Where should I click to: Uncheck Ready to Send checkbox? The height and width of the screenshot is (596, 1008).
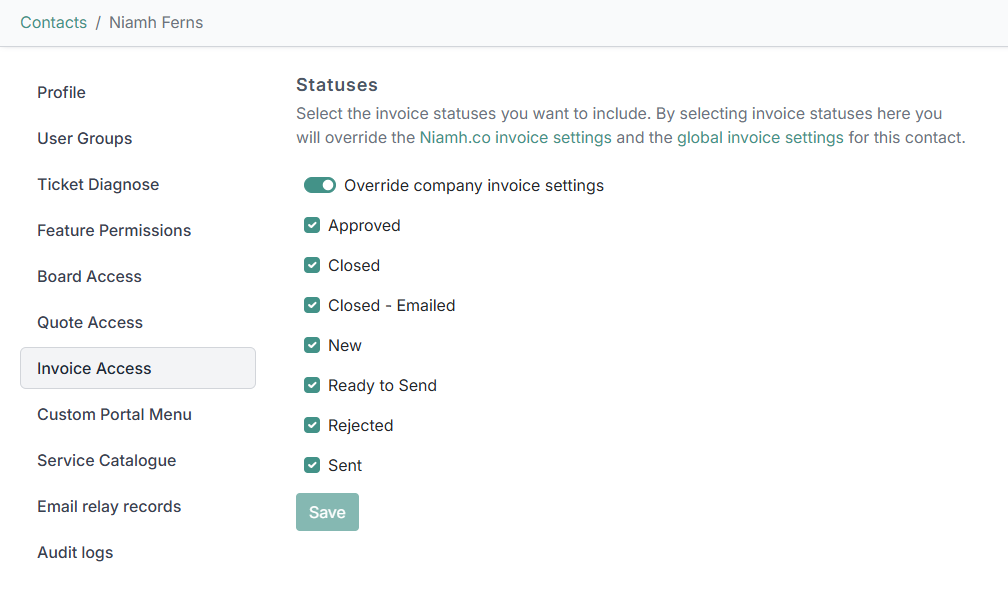coord(312,385)
